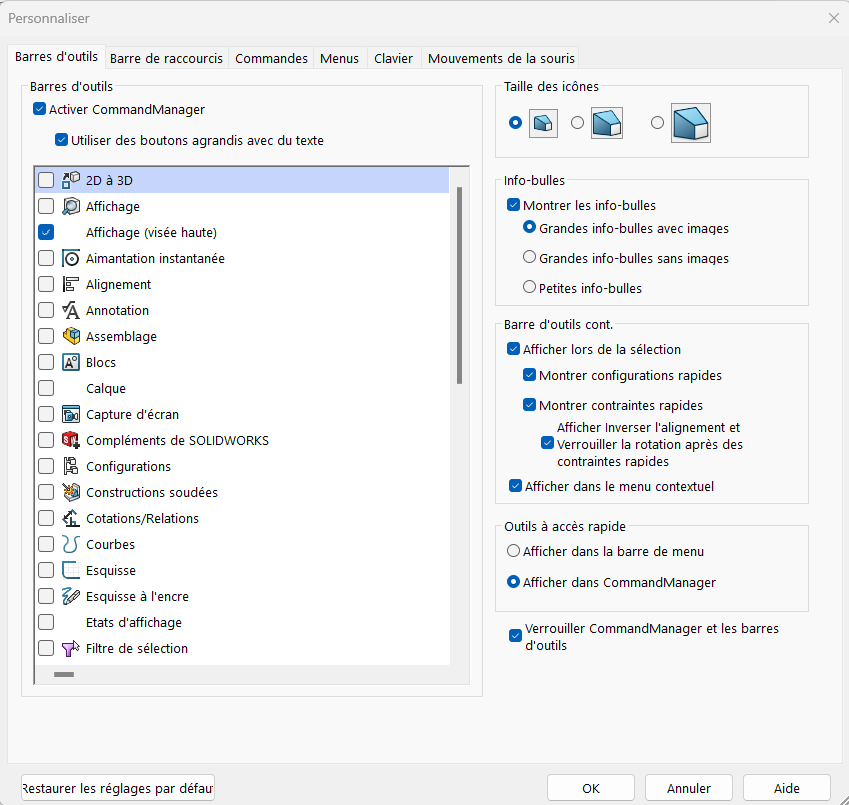Choose Afficher dans la barre de menu
The height and width of the screenshot is (805, 849).
pyautogui.click(x=514, y=550)
